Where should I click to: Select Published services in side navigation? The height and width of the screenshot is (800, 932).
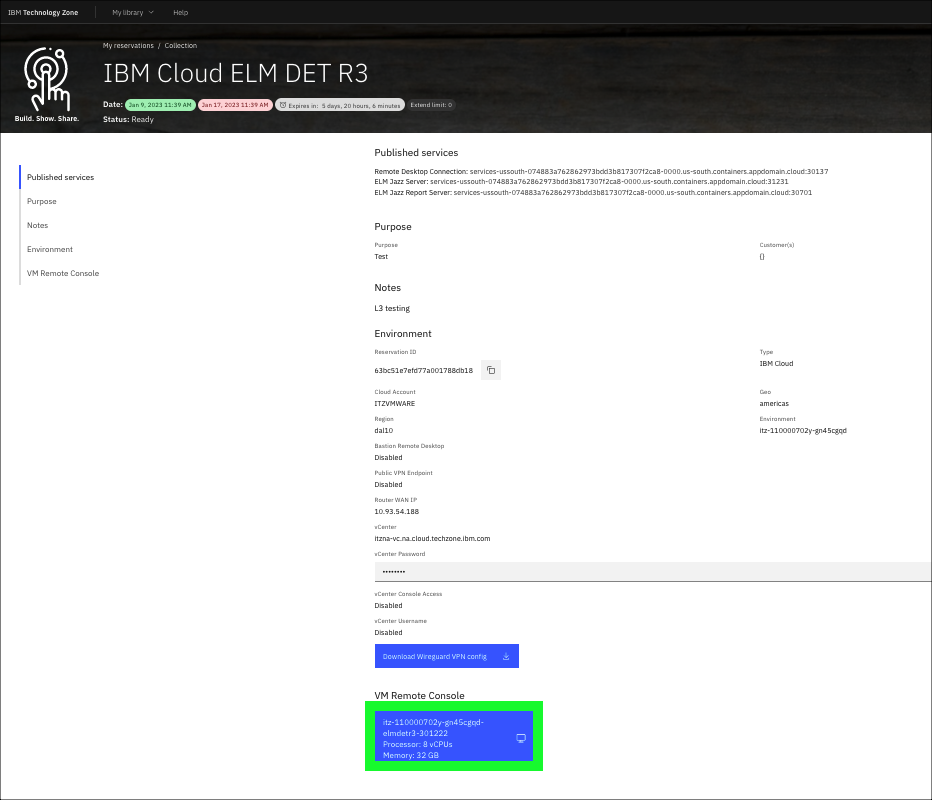(60, 178)
